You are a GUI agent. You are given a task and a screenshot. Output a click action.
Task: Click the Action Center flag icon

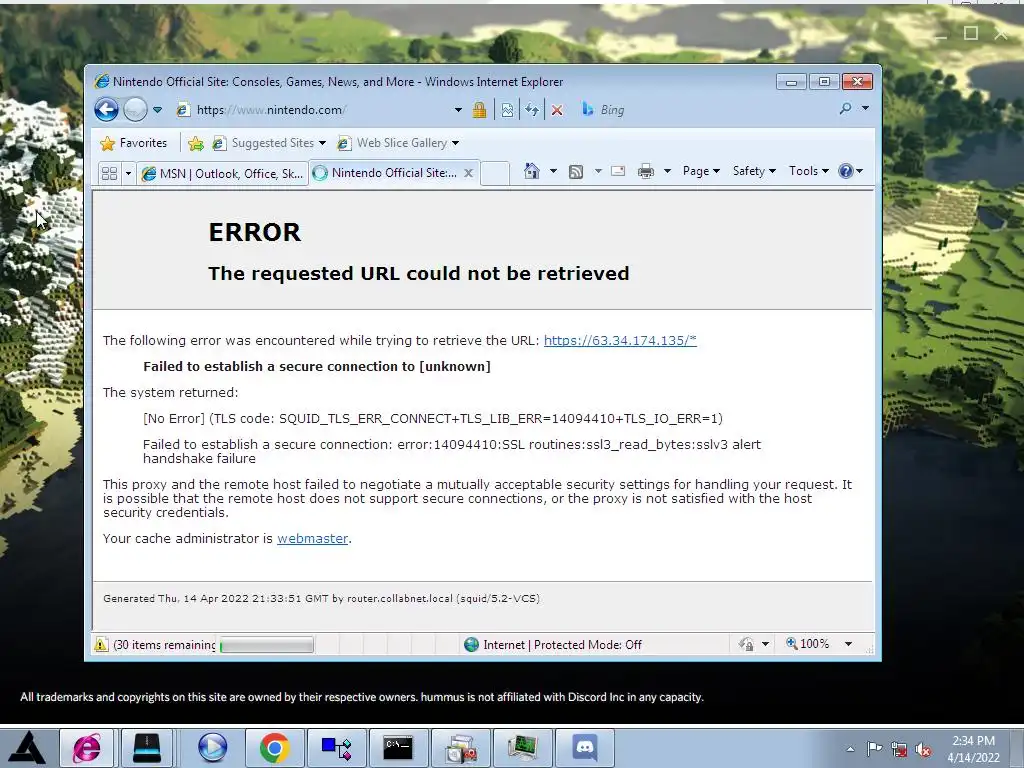[874, 748]
